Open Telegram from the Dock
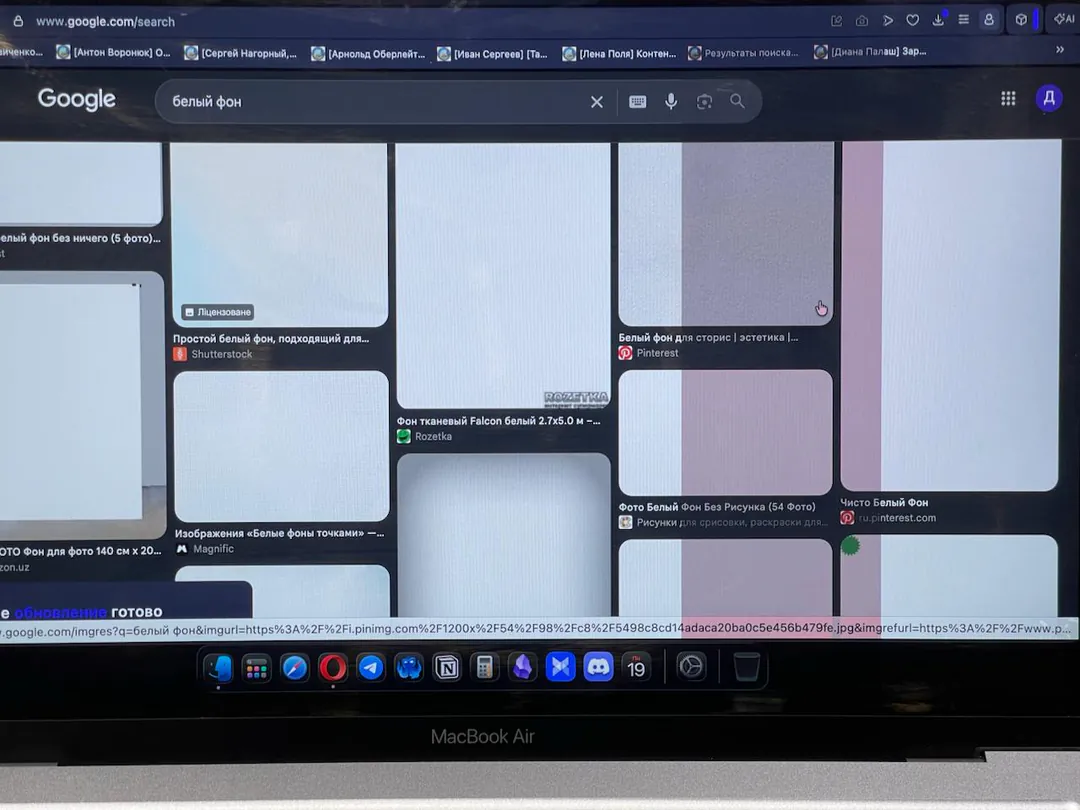The height and width of the screenshot is (810, 1080). [371, 667]
